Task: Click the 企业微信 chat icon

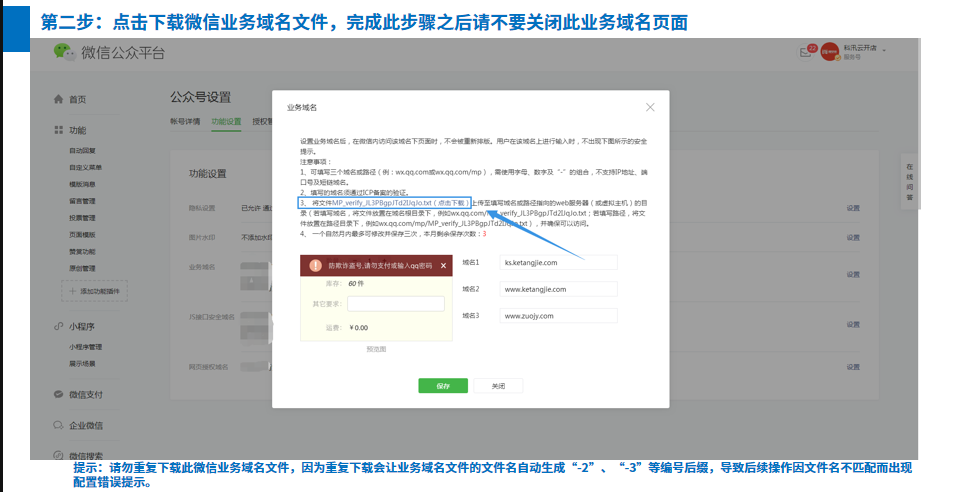Action: [58, 425]
